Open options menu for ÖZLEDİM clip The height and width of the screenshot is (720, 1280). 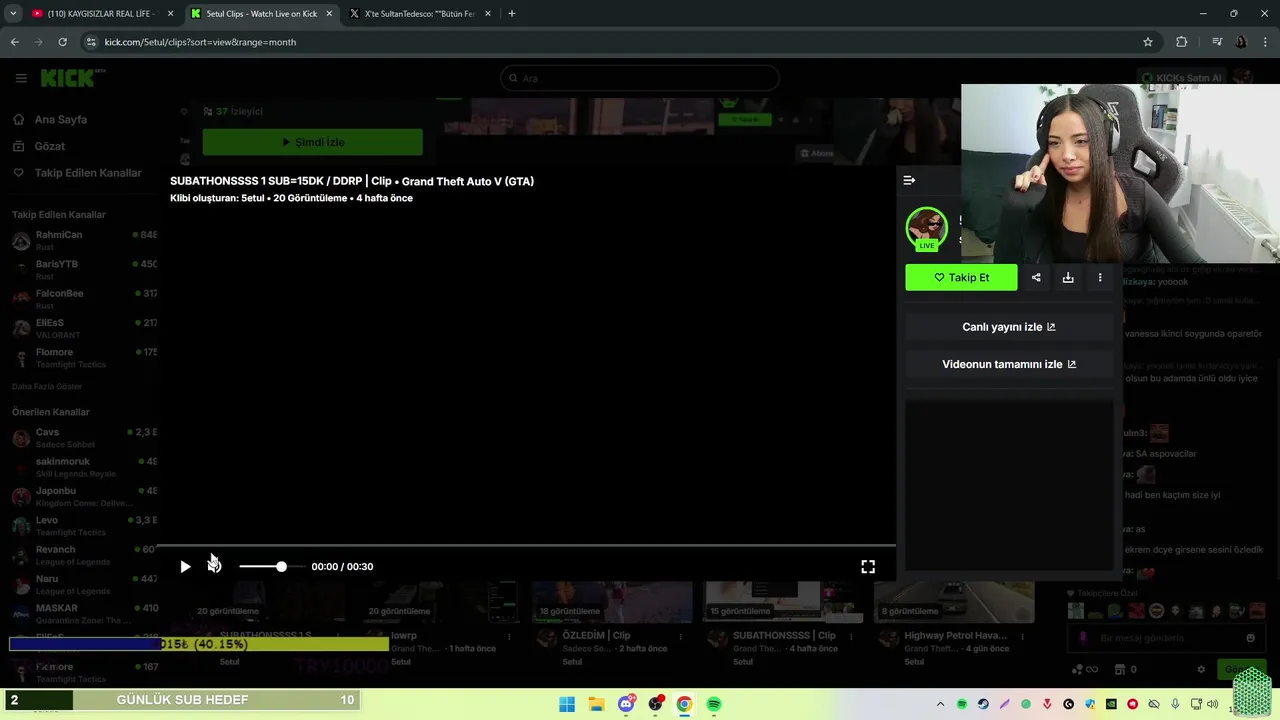point(680,636)
